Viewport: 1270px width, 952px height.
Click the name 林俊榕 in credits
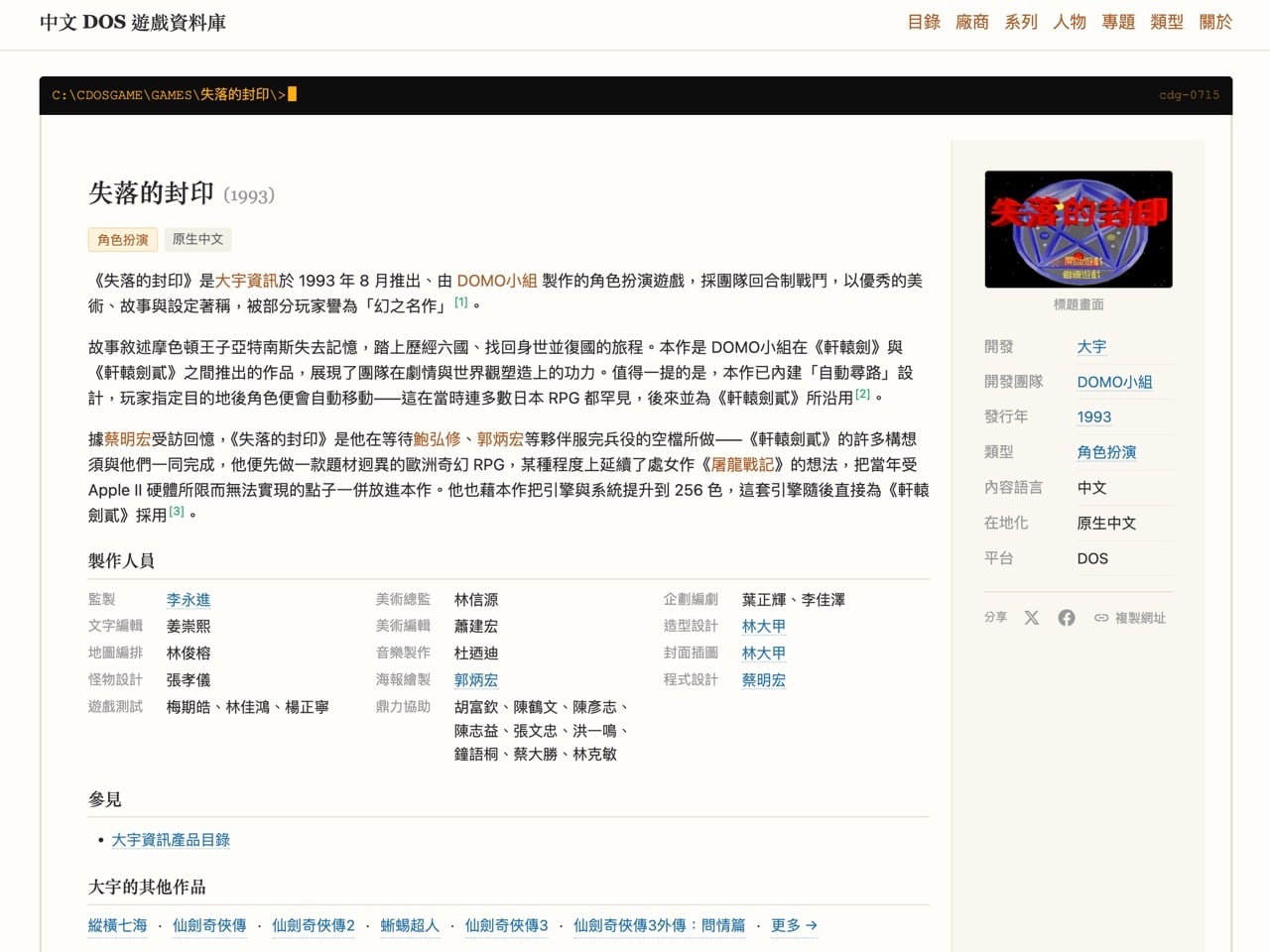click(189, 654)
